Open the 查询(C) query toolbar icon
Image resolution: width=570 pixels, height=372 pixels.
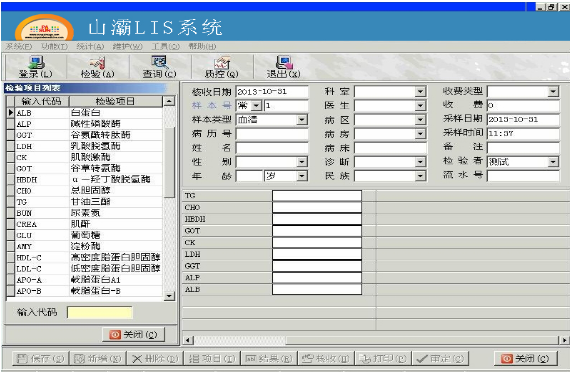coord(159,67)
